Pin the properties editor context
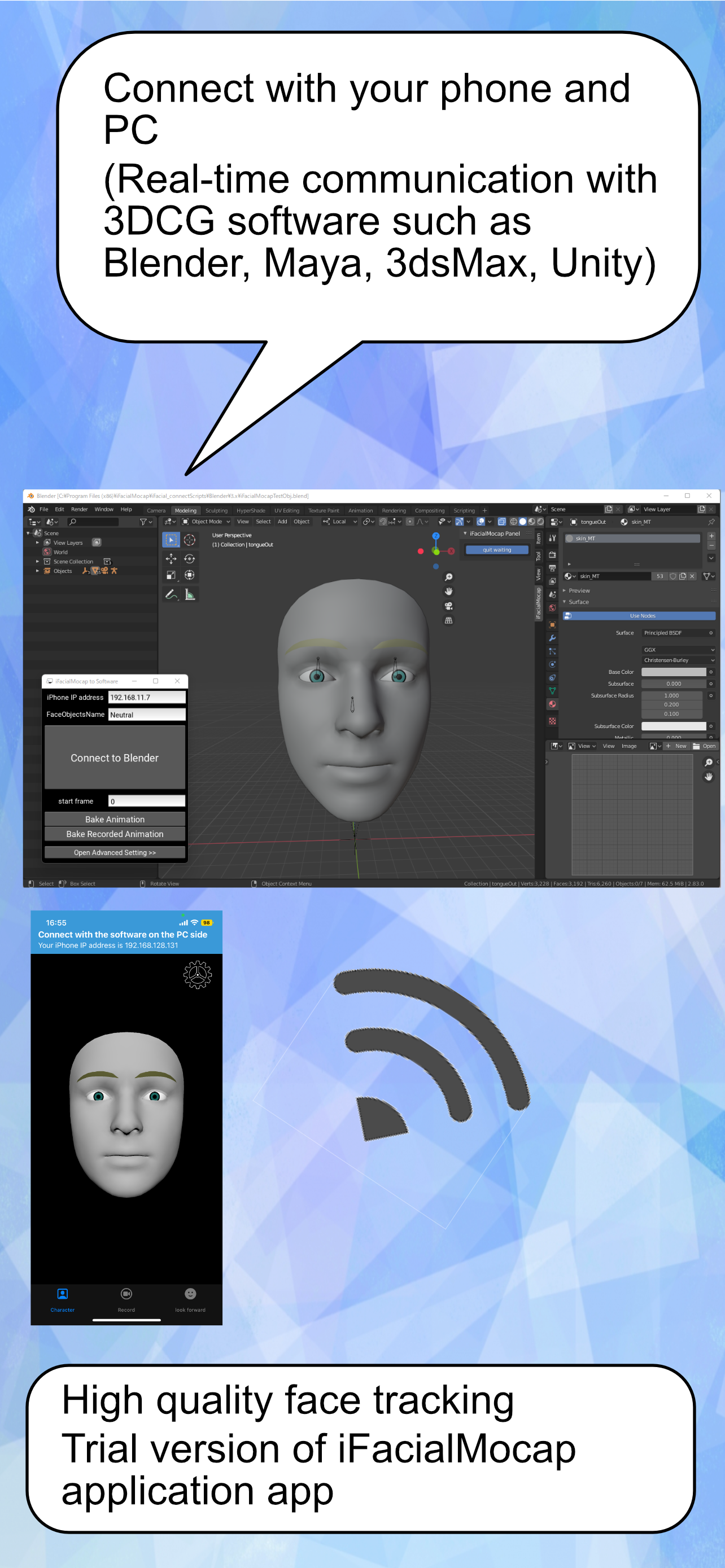The height and width of the screenshot is (1568, 725). pyautogui.click(x=711, y=522)
